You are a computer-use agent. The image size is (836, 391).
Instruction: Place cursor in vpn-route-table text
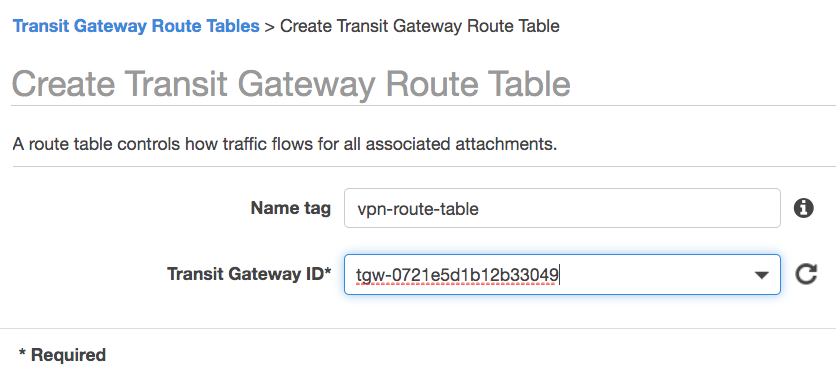pyautogui.click(x=417, y=209)
